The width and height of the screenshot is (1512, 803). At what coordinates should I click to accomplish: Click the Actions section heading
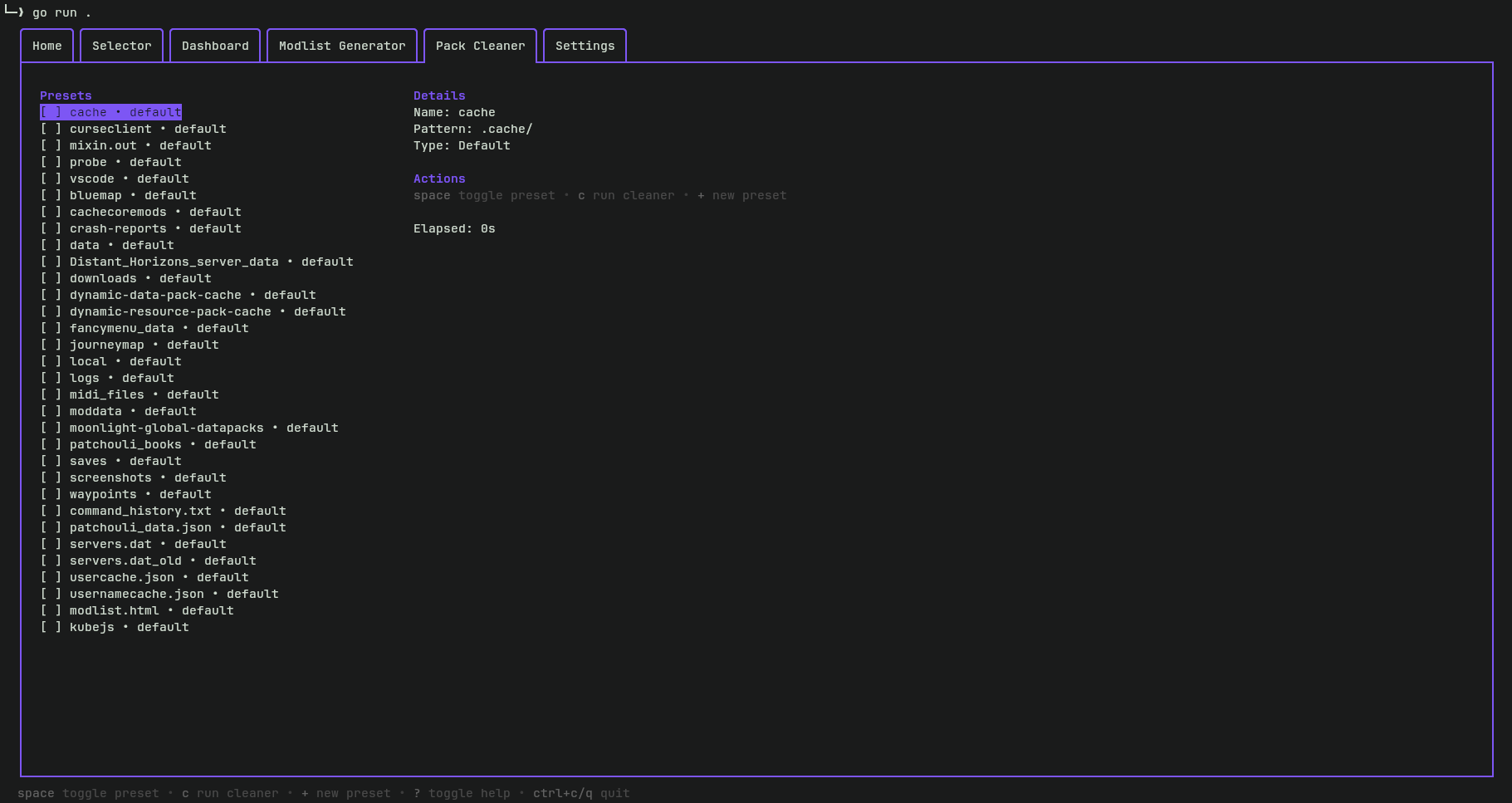pos(439,179)
